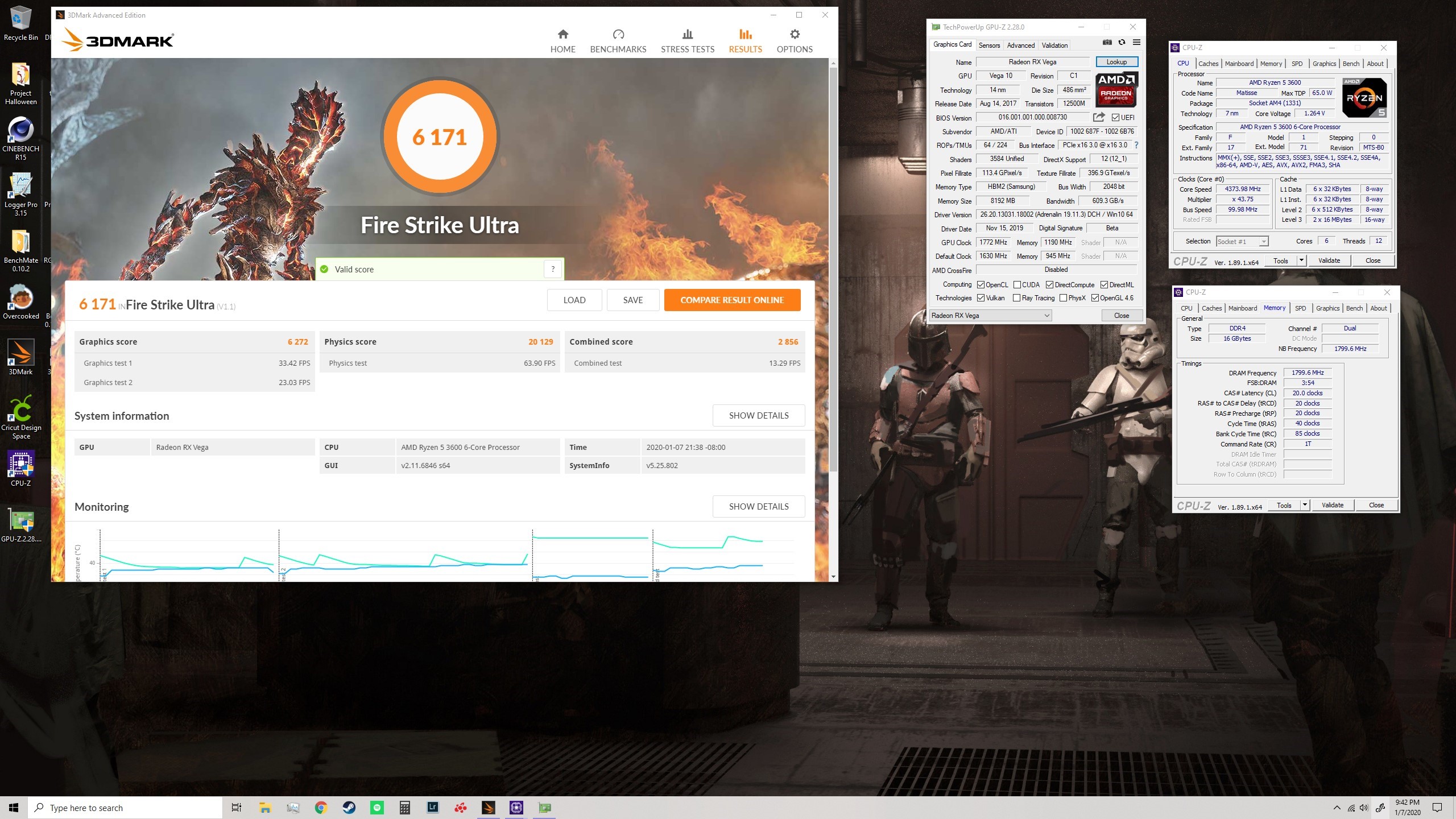This screenshot has height=819, width=1456.
Task: Expand the Tools dropdown arrow in lower CPU-Z window
Action: (x=1304, y=505)
